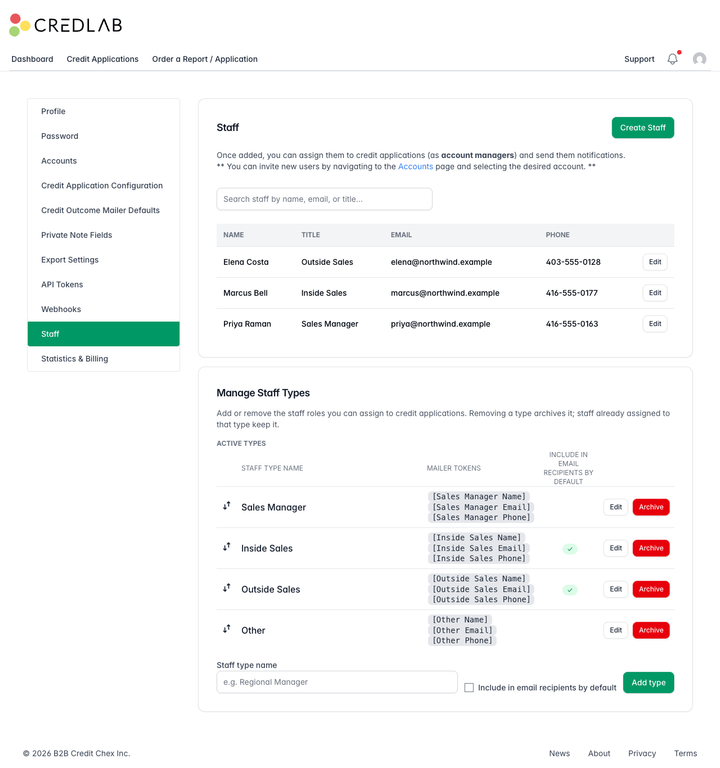Click reorder arrows icon for Outside Sales
720x768 pixels.
click(226, 588)
